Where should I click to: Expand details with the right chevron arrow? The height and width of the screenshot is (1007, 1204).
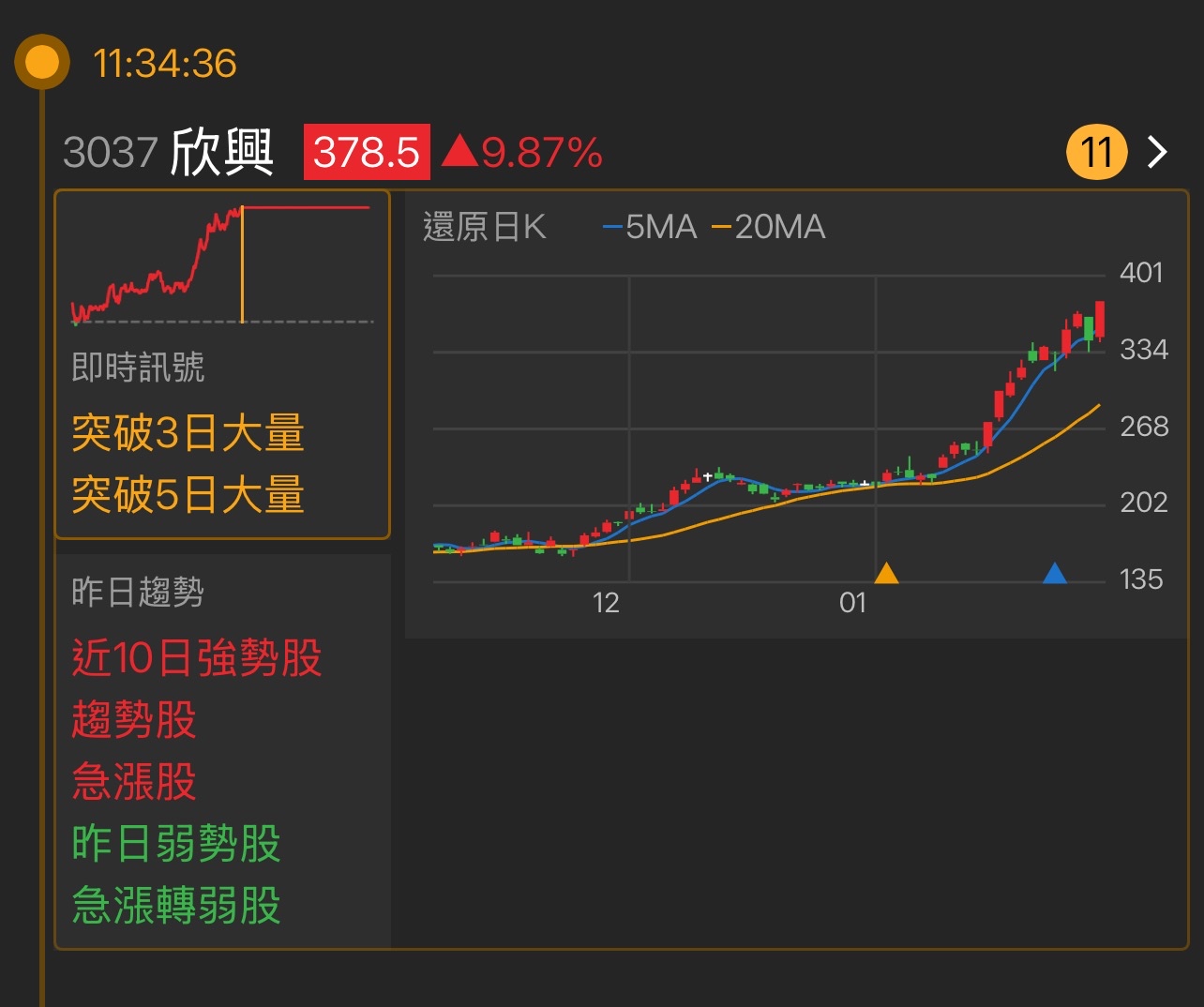(x=1157, y=151)
